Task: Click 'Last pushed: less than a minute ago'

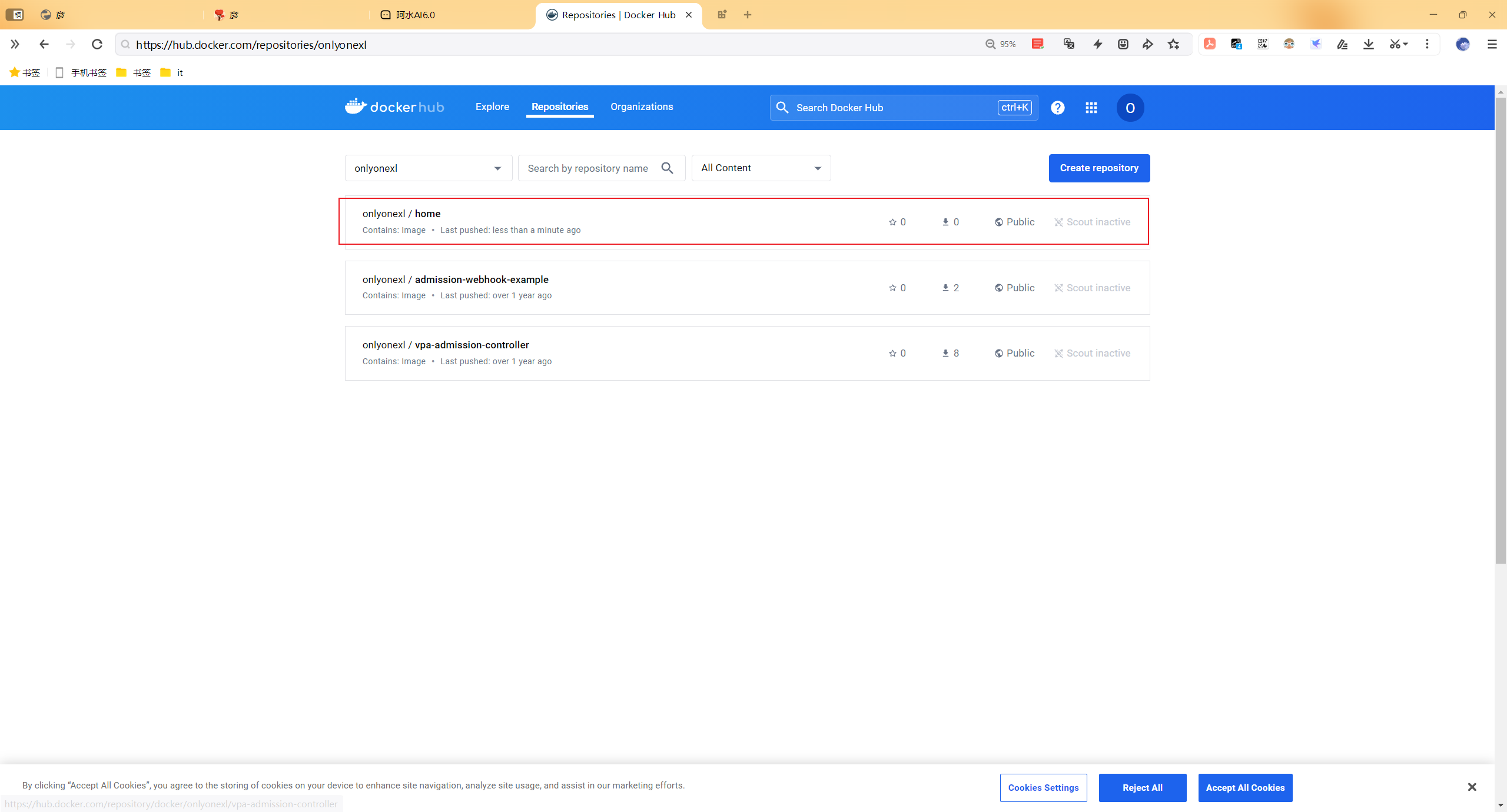Action: click(510, 230)
